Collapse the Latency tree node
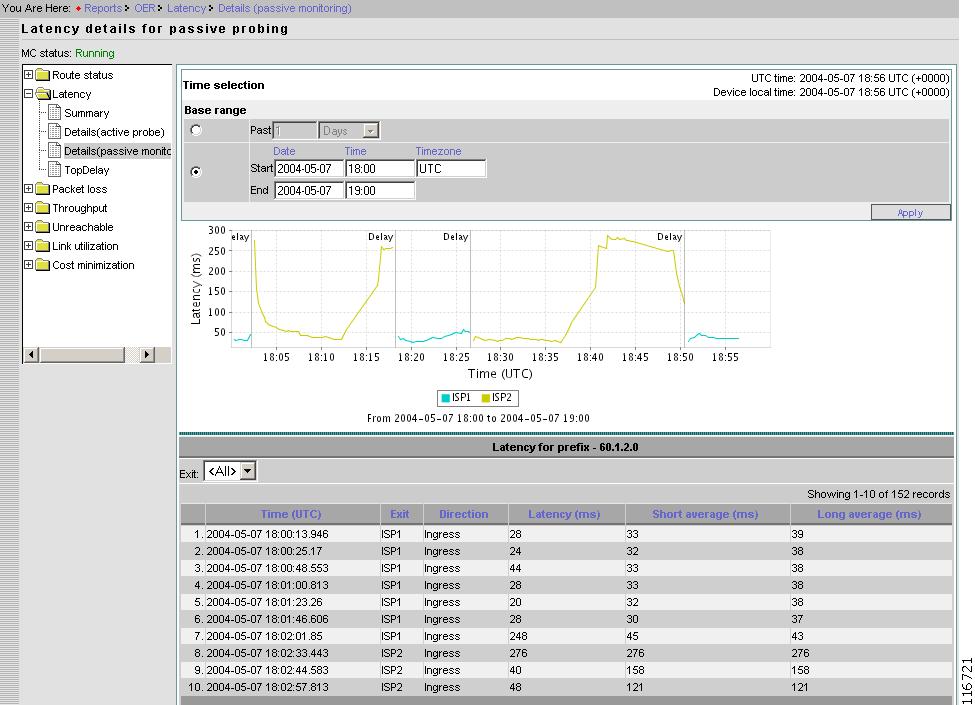The image size is (975, 705). click(x=29, y=94)
